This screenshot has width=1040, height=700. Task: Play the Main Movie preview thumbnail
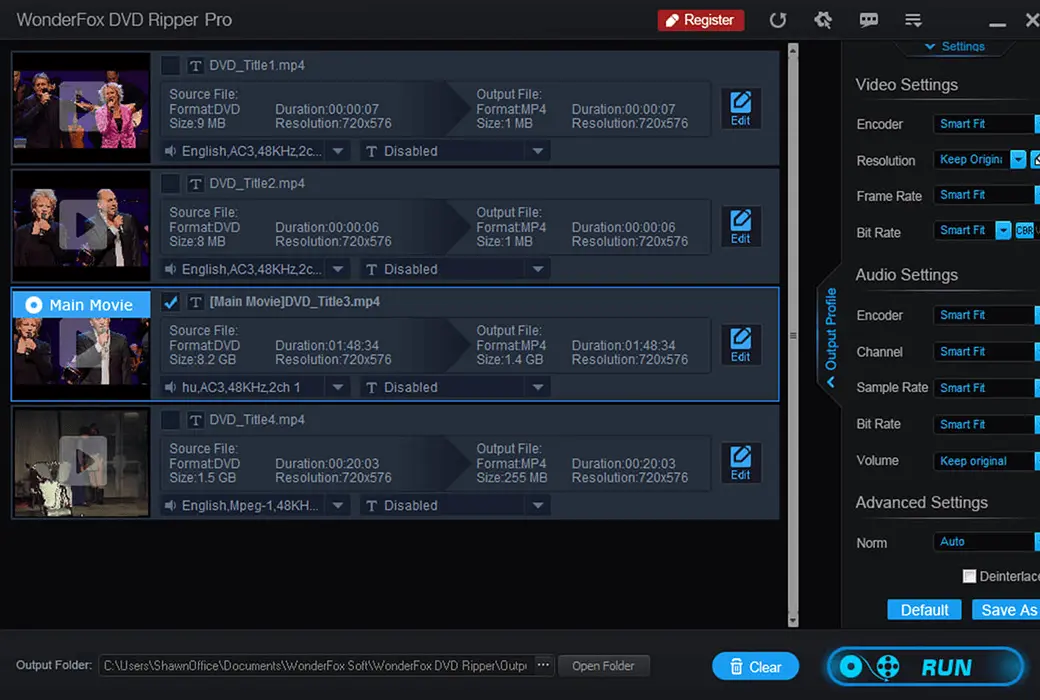coord(82,343)
